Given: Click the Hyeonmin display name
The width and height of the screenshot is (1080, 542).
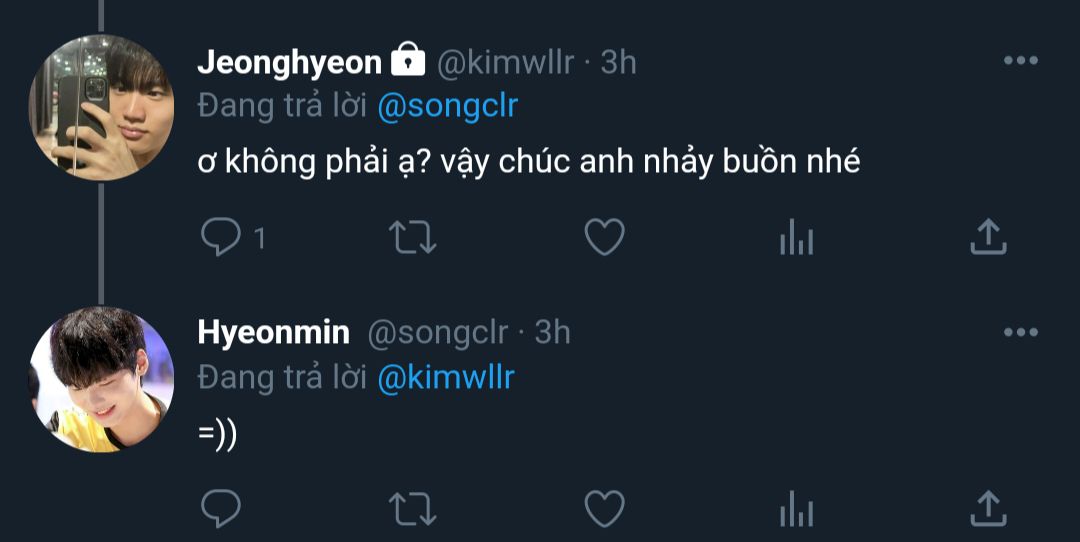Looking at the screenshot, I should [274, 332].
